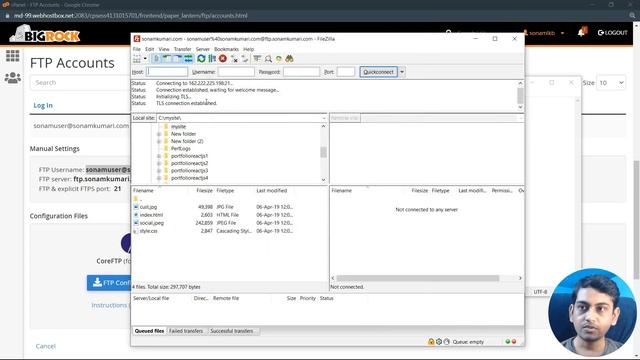The image size is (640, 360).
Task: Switch to the Successful transfers tab
Action: click(x=232, y=331)
